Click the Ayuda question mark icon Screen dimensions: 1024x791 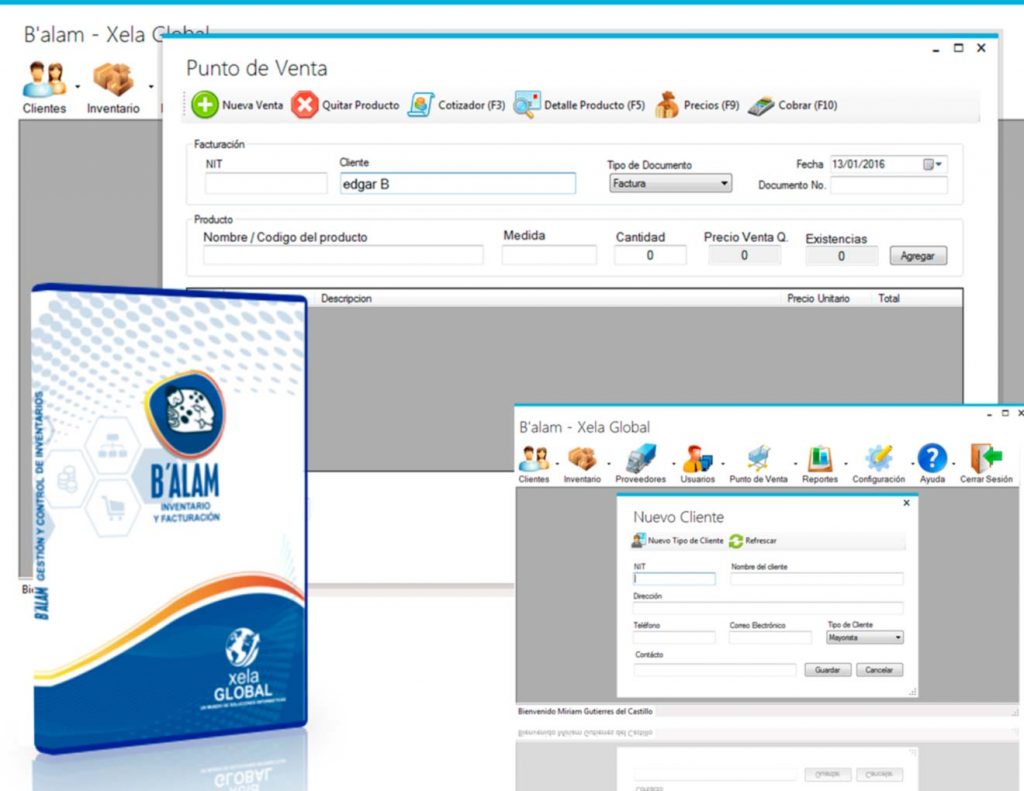point(932,458)
